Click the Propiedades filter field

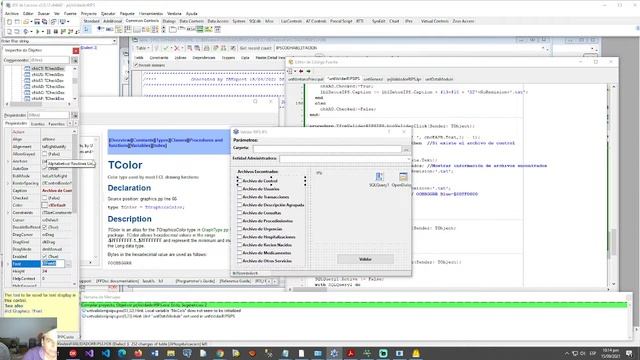point(49,115)
